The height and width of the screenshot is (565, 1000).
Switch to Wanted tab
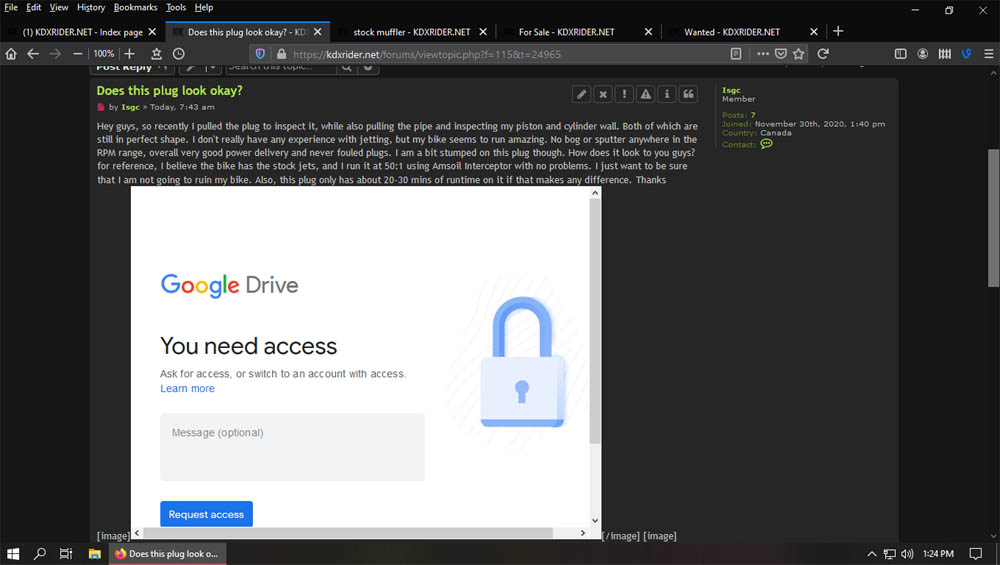(x=732, y=32)
